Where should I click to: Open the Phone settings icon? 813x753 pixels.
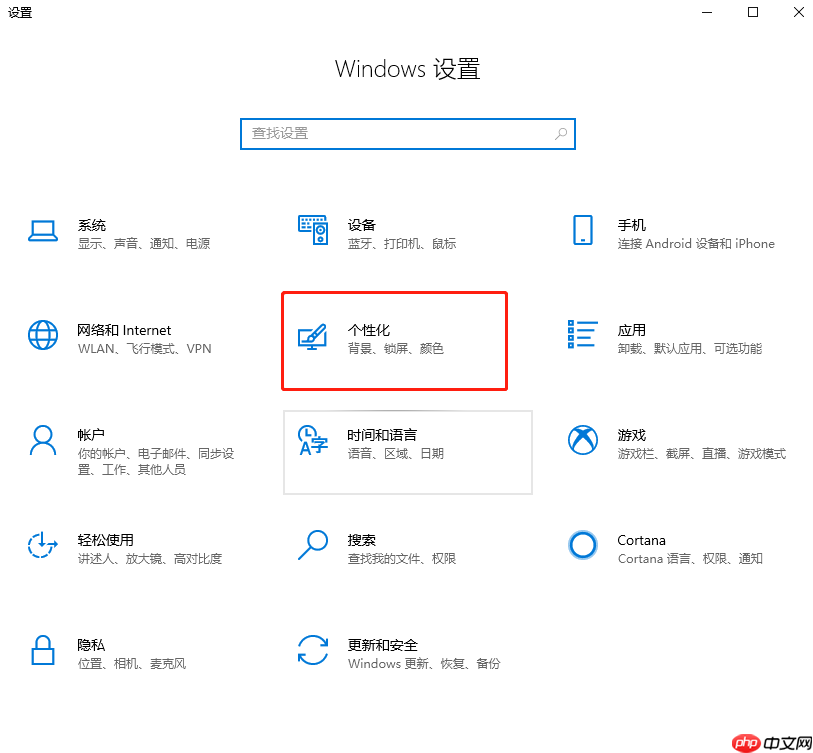[583, 230]
